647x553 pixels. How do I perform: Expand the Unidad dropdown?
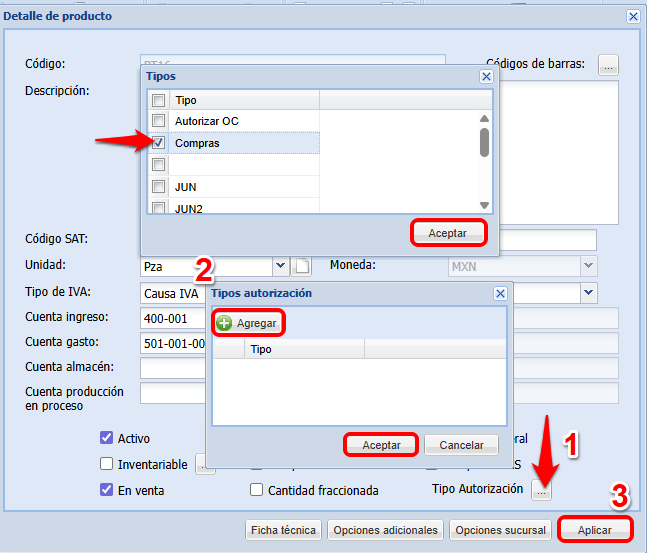click(x=279, y=266)
